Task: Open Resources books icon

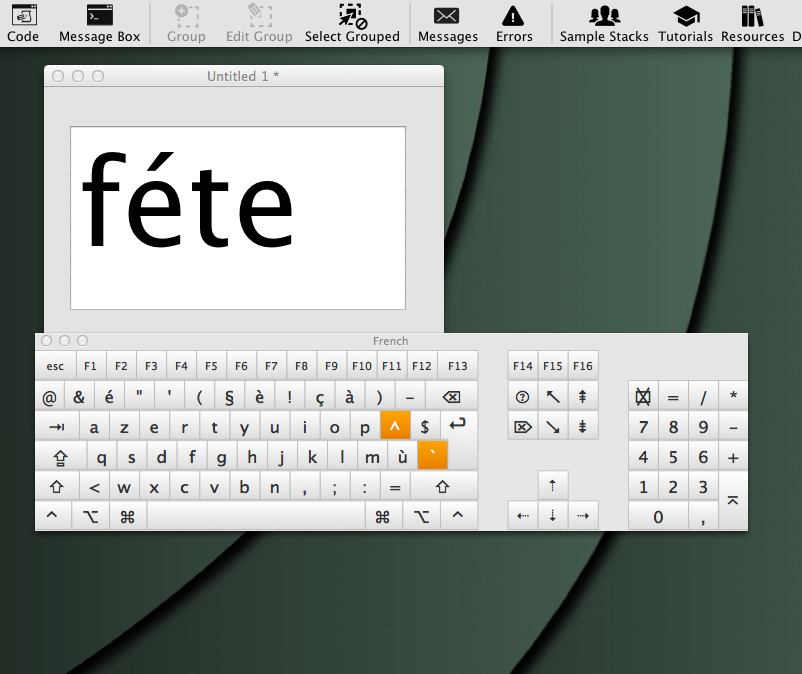Action: point(752,23)
